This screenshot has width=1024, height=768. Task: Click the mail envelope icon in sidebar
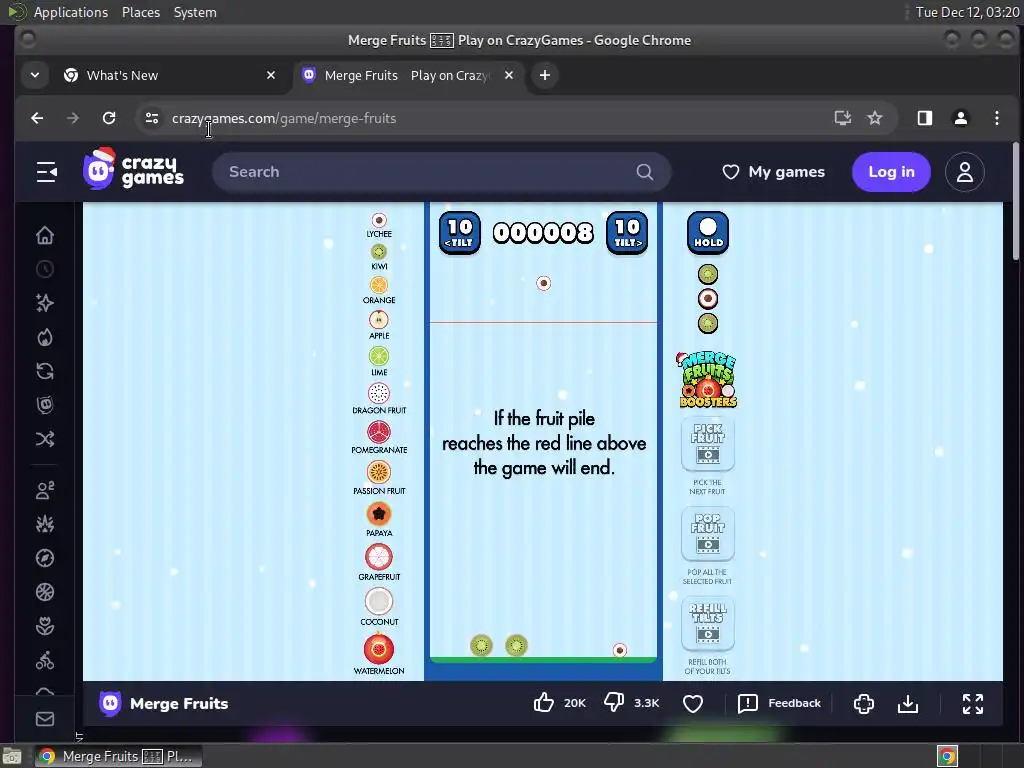[45, 719]
